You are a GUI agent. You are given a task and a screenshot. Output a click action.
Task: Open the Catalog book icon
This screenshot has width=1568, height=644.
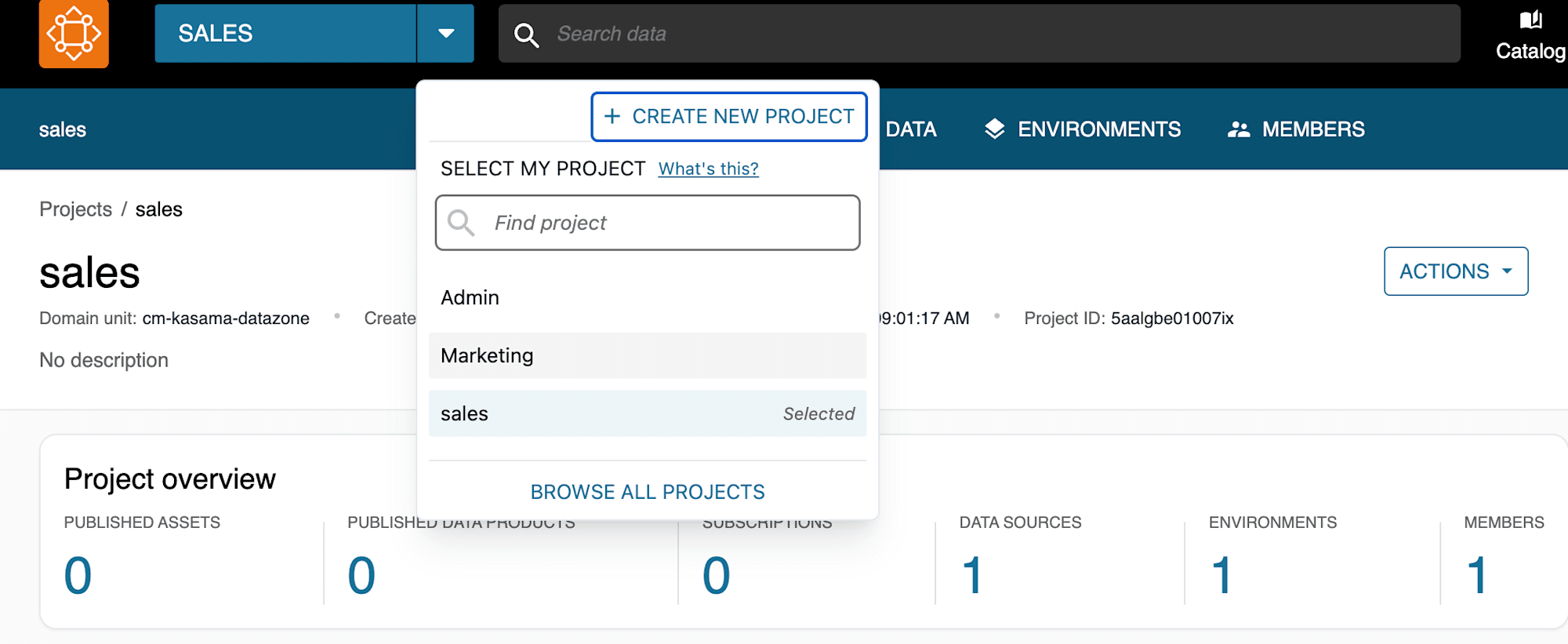click(x=1530, y=20)
